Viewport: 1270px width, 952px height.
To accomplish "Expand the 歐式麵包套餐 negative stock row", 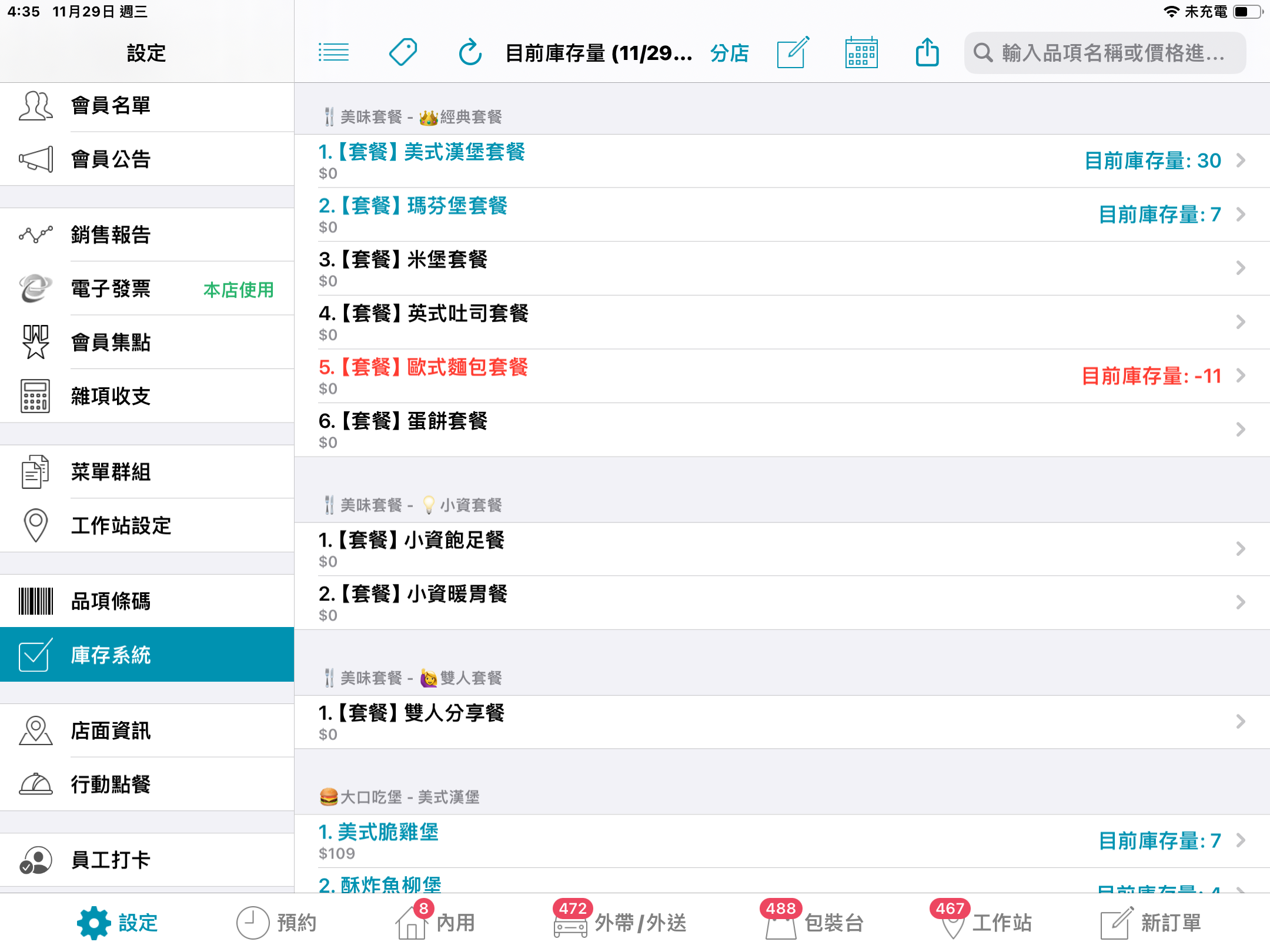I will pos(782,376).
